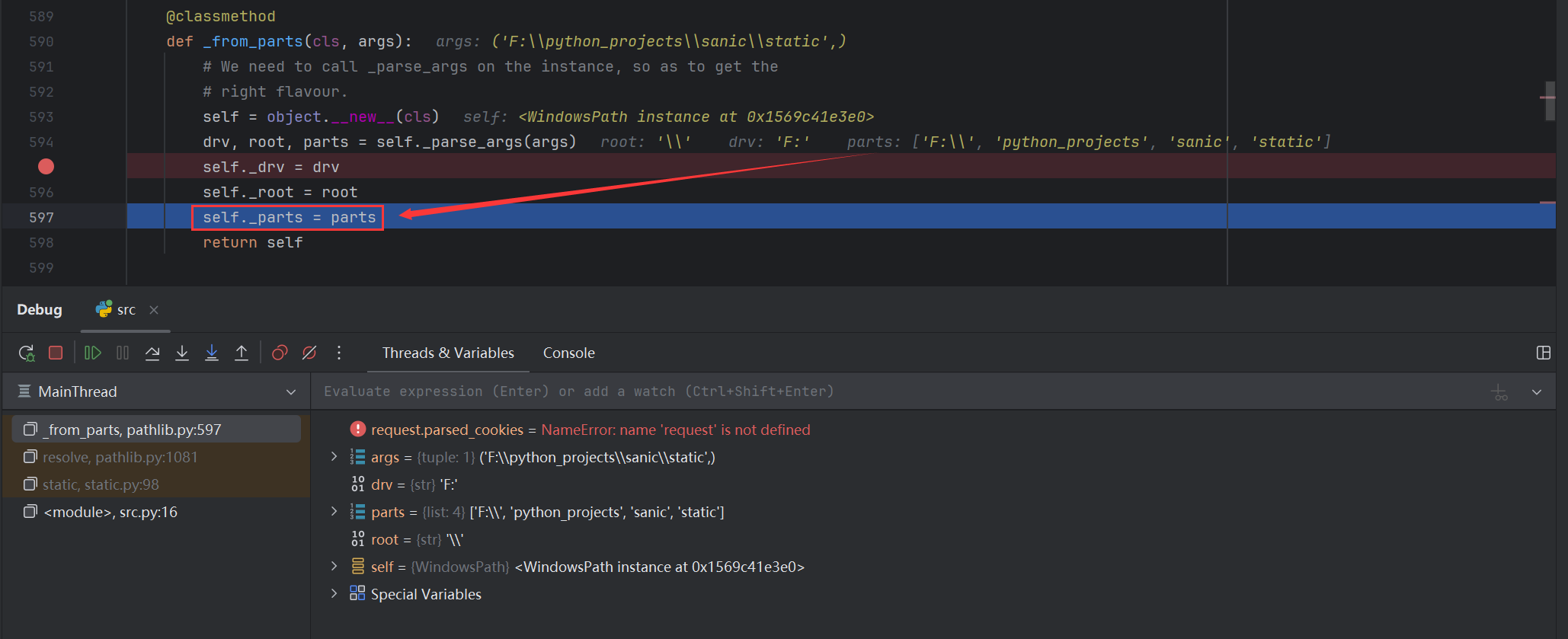Click the MainThread thread icon

(x=24, y=391)
